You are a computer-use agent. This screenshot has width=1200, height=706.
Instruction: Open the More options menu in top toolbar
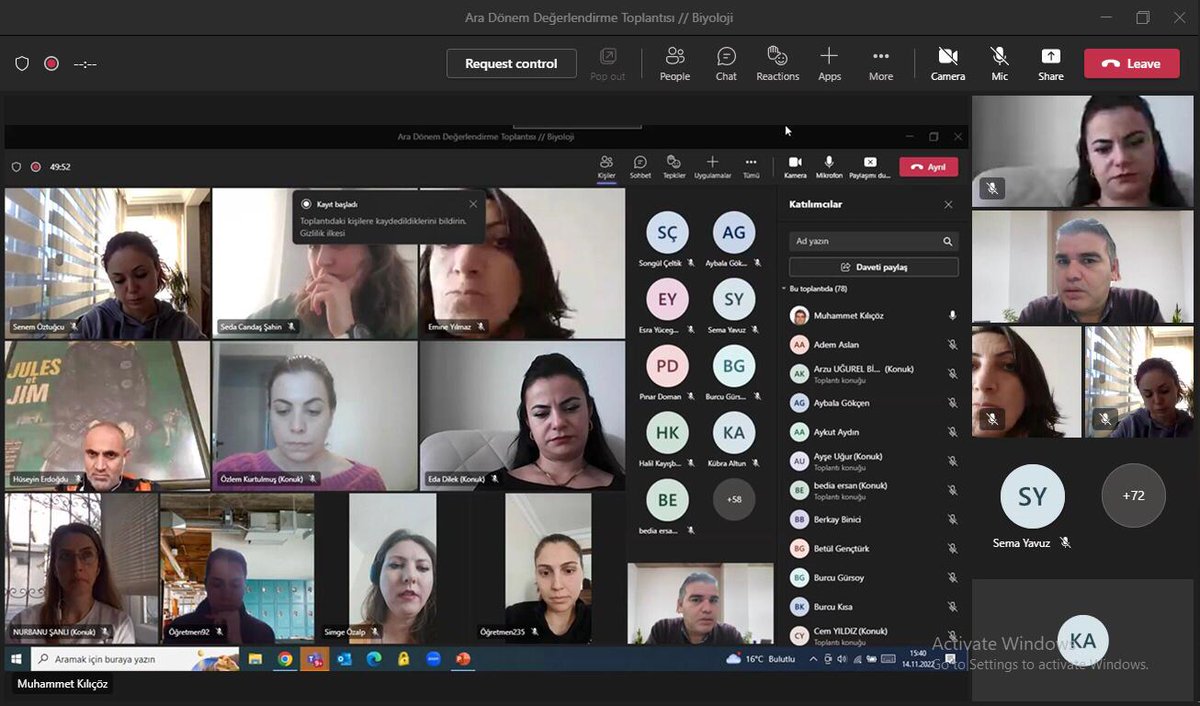[881, 63]
